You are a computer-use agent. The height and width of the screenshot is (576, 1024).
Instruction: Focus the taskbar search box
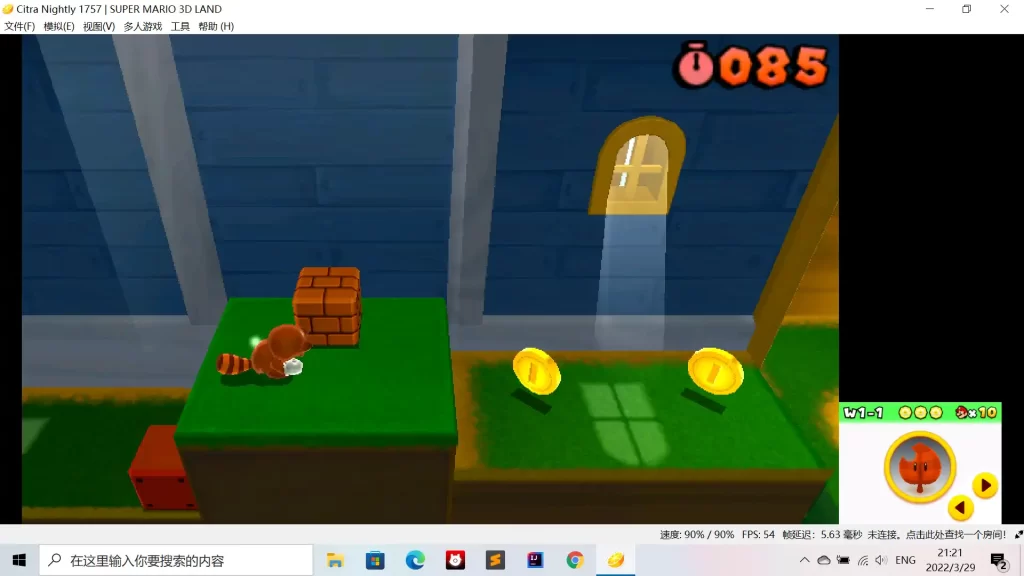click(176, 560)
